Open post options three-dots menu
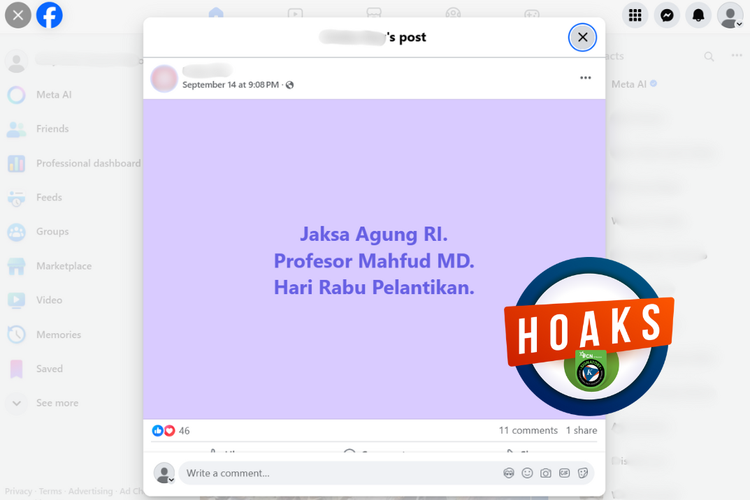The image size is (750, 500). pos(586,78)
